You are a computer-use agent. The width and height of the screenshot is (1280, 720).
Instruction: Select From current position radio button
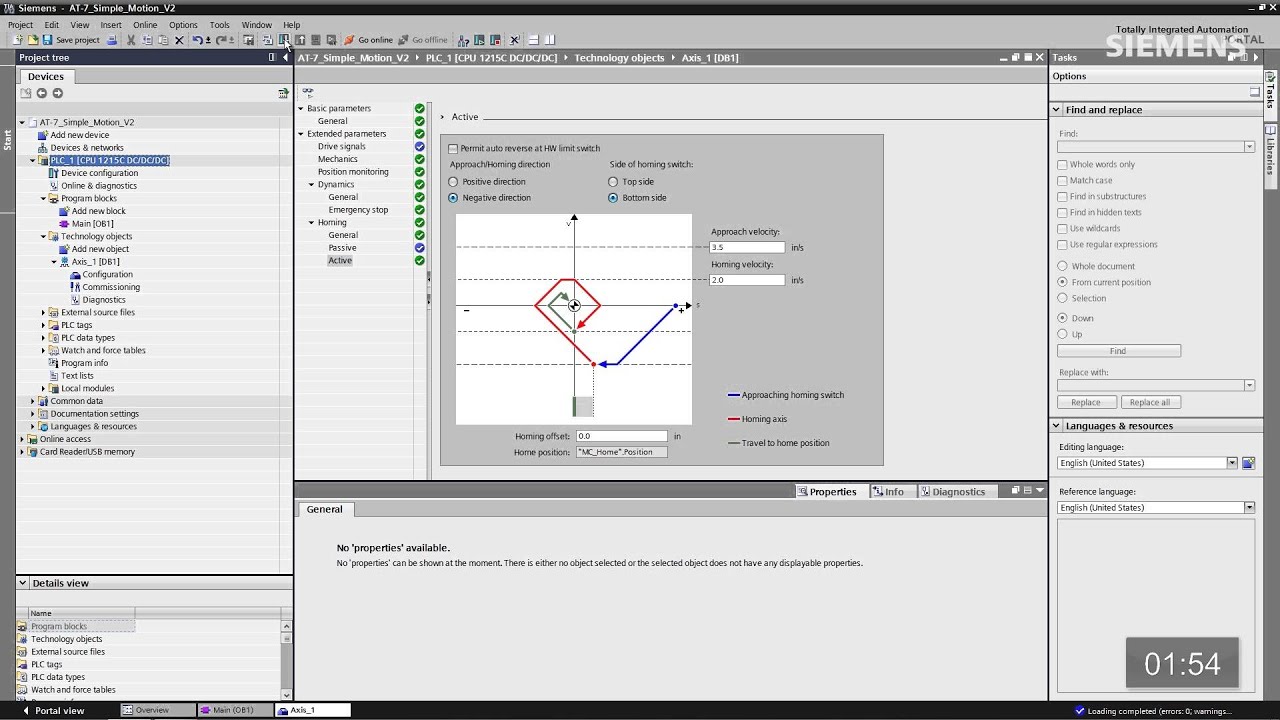click(x=1062, y=282)
